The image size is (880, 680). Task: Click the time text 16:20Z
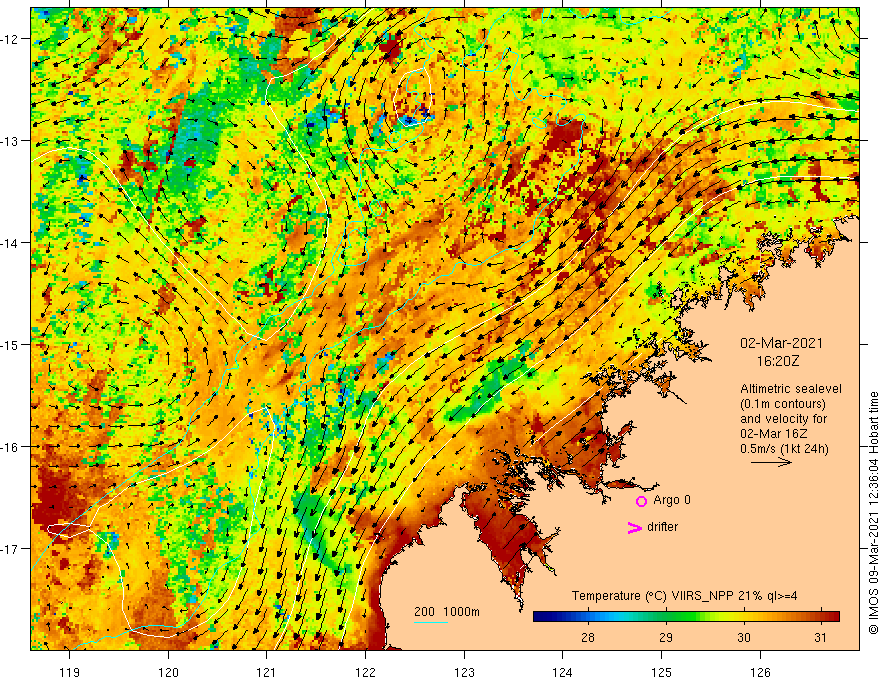pyautogui.click(x=777, y=361)
